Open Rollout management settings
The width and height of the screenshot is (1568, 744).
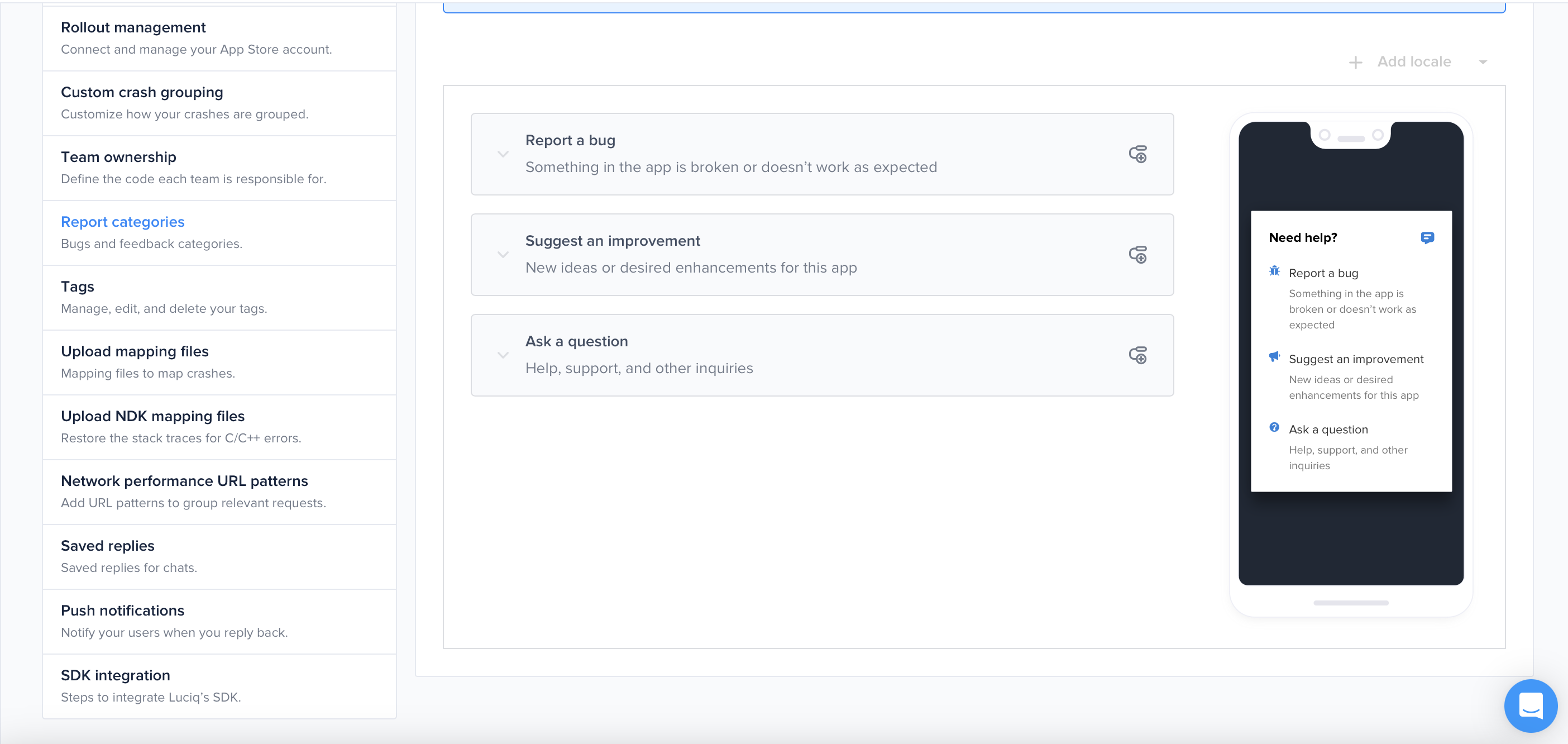(133, 28)
